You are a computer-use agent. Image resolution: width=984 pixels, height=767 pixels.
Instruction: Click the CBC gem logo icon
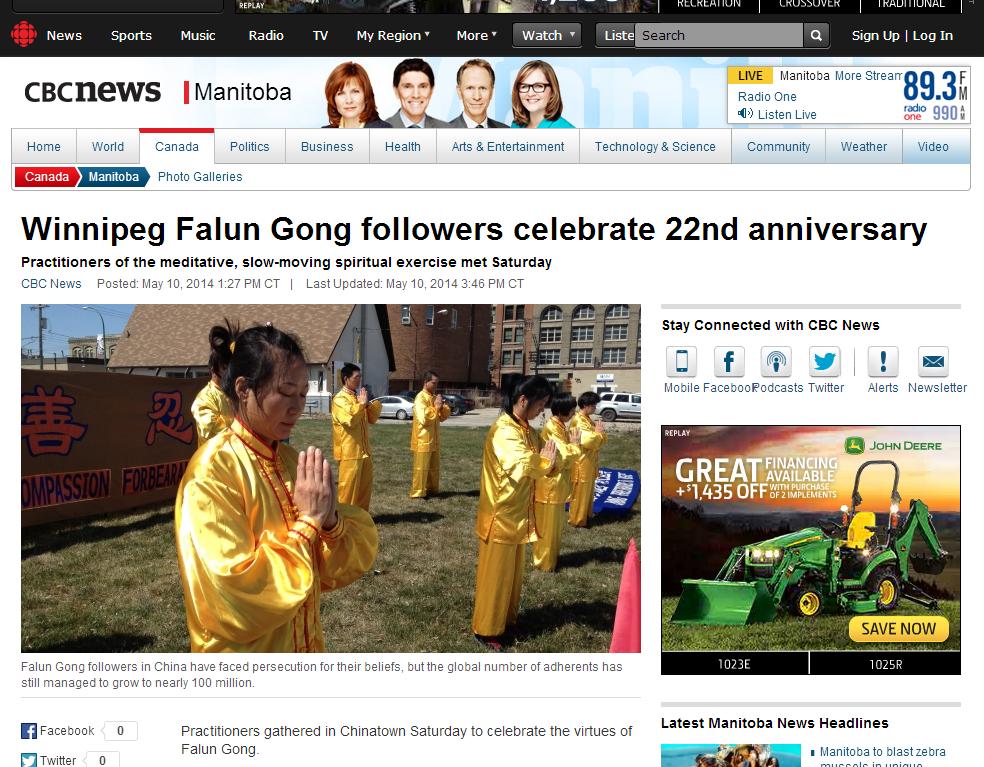coord(24,35)
